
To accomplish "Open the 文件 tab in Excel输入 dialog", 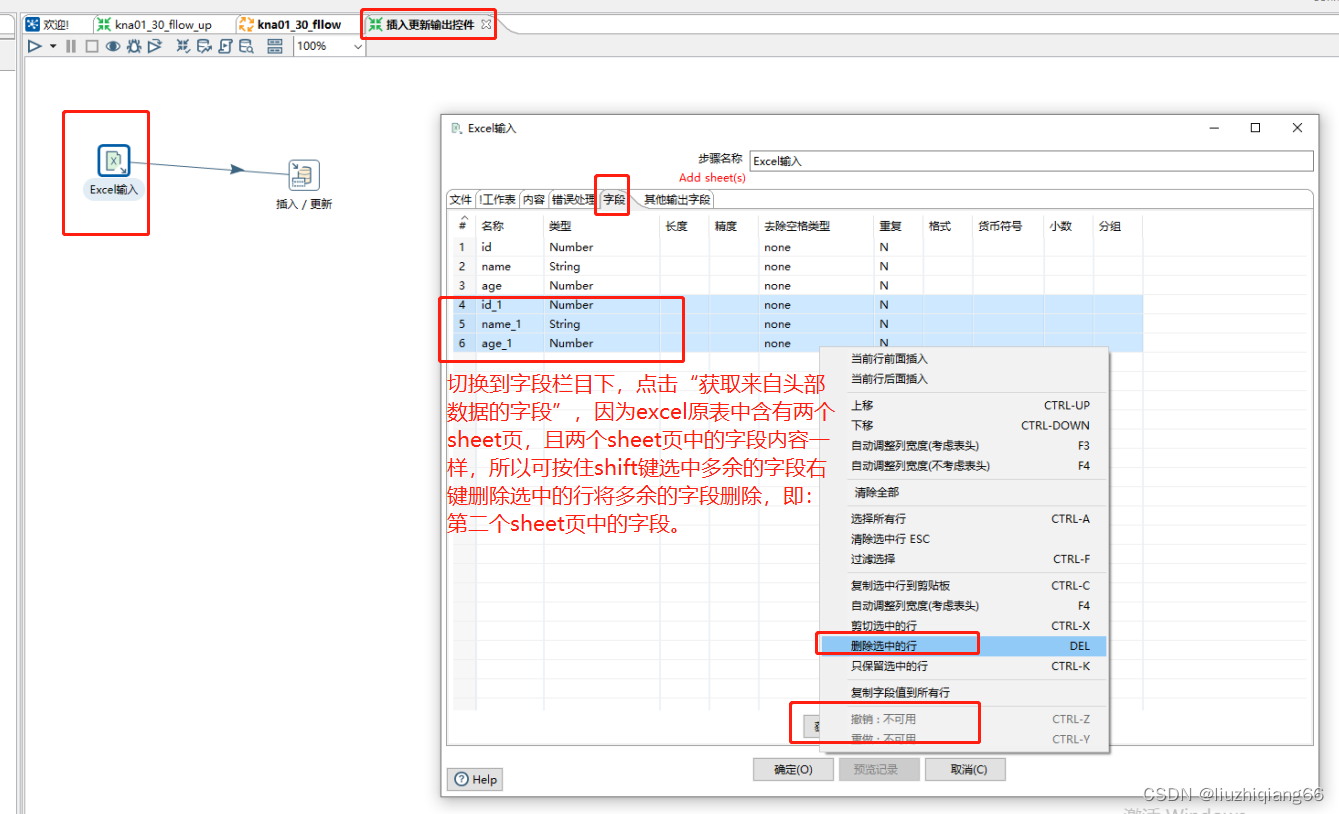I will (460, 199).
